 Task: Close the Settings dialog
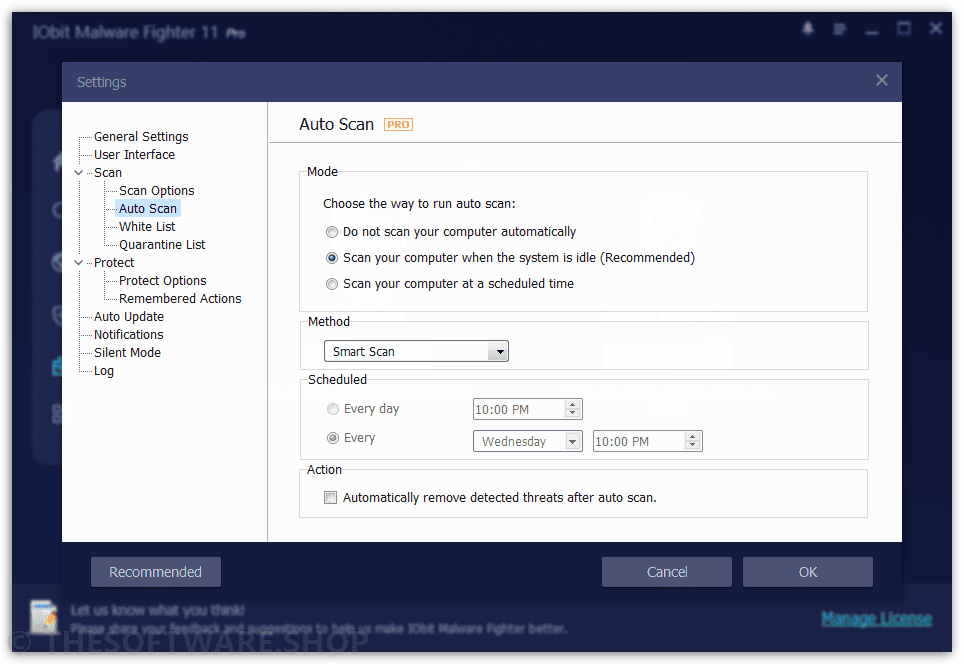882,81
